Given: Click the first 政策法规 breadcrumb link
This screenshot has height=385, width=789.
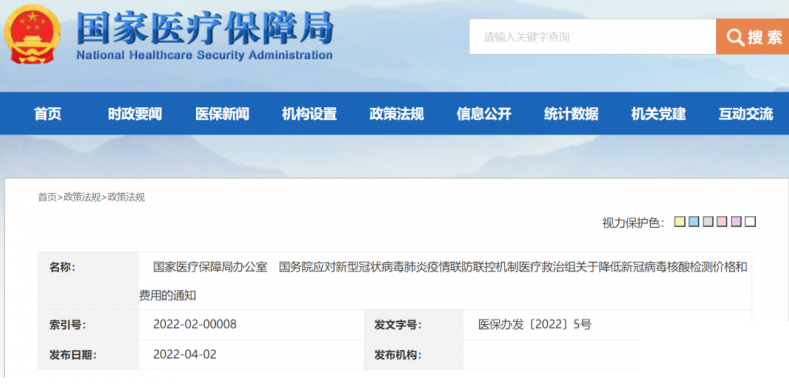Looking at the screenshot, I should tap(82, 197).
